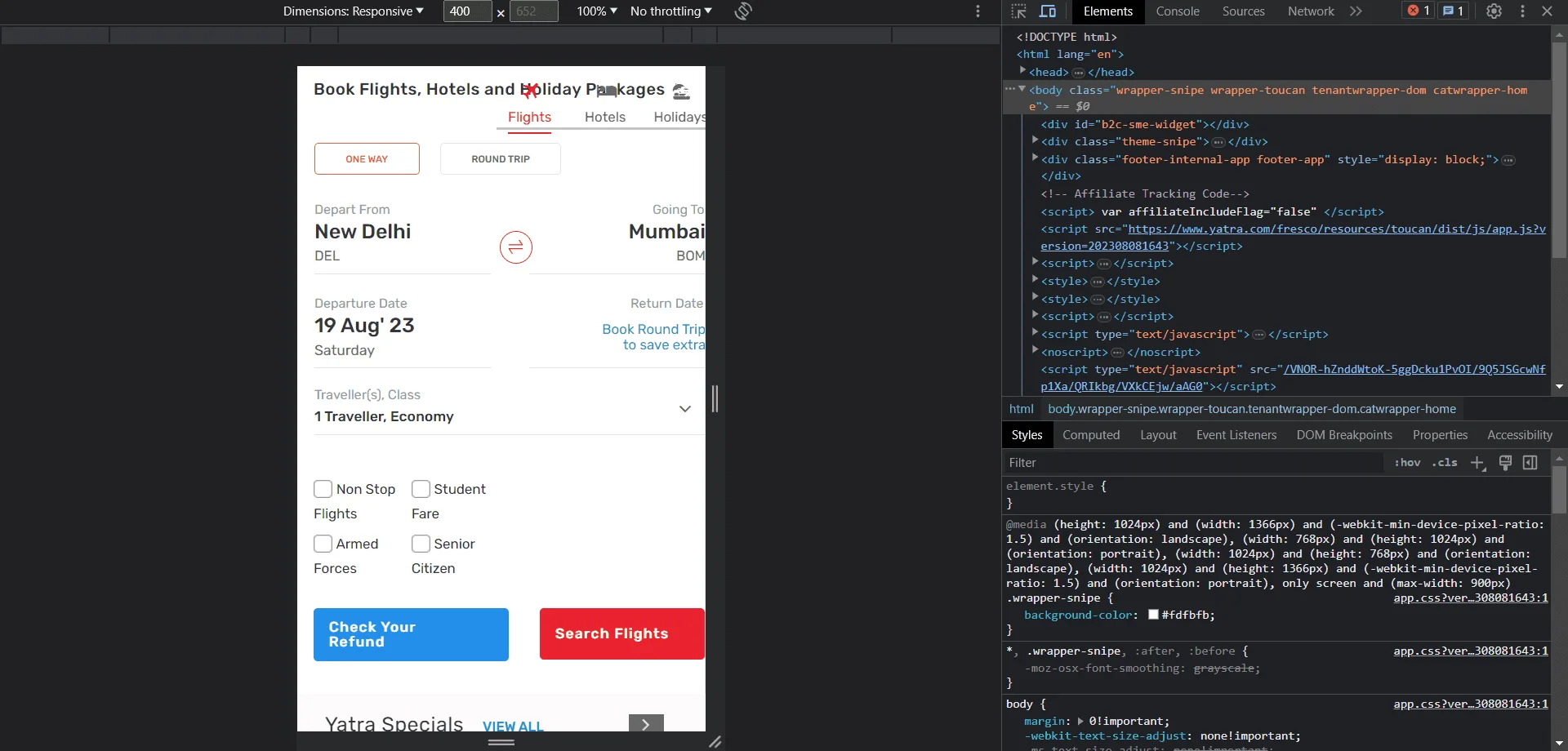Viewport: 1568px width, 751px height.
Task: Switch to the Network tab
Action: 1310,11
